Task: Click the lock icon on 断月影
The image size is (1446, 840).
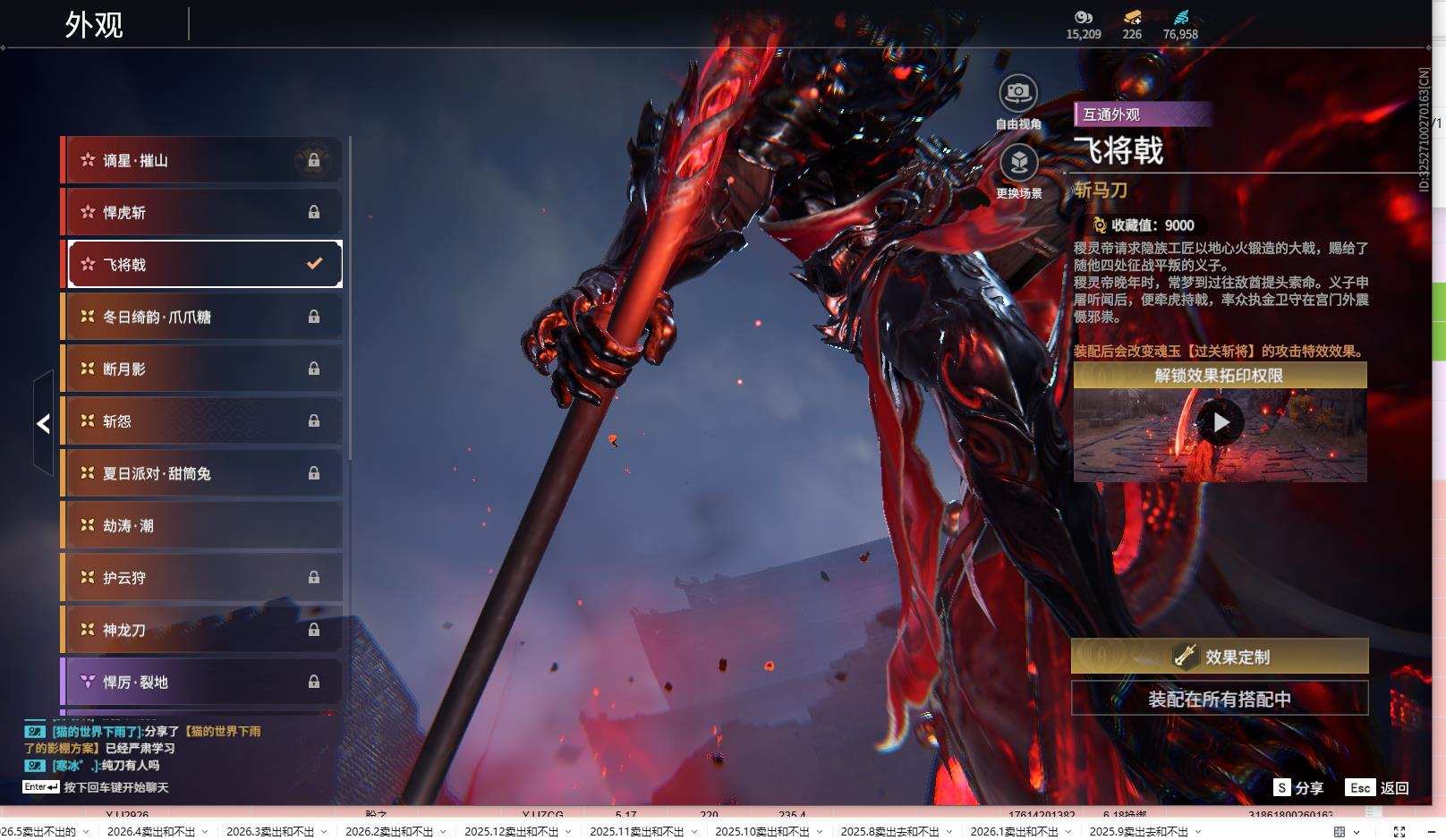Action: tap(314, 369)
